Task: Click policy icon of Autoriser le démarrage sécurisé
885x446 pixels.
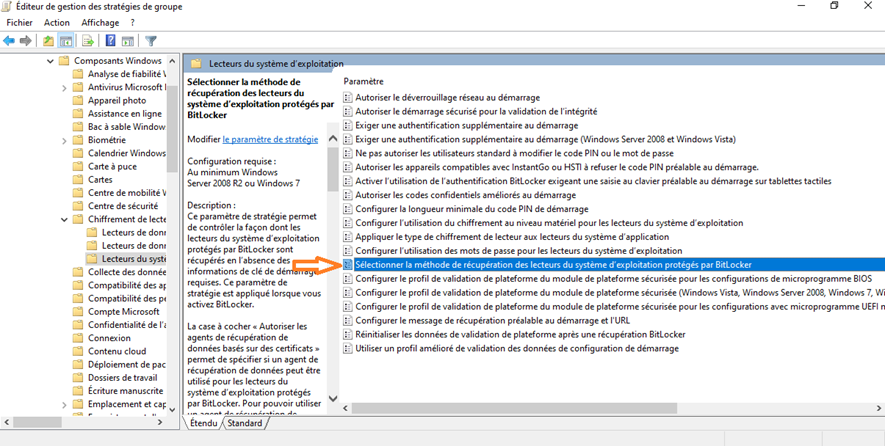Action: [x=348, y=112]
